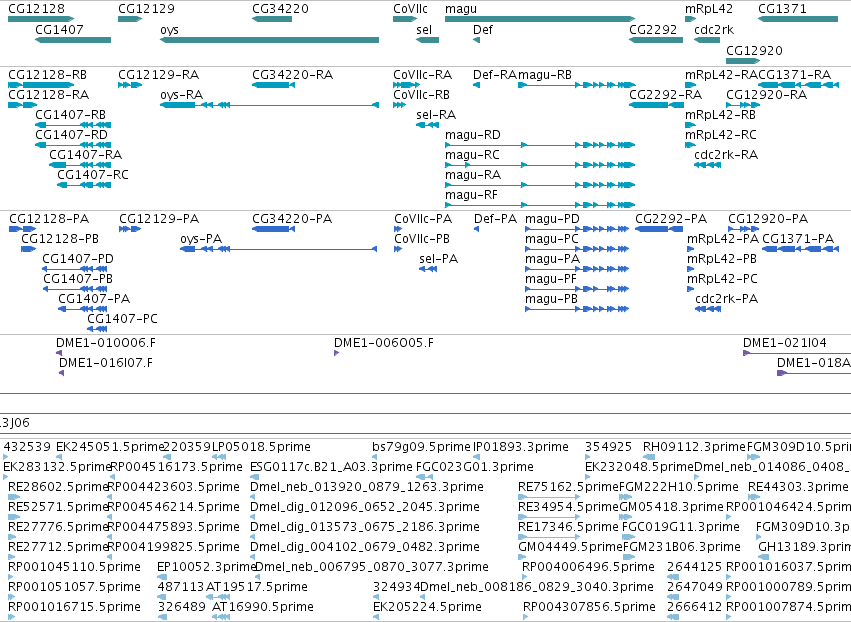Image resolution: width=851 pixels, height=622 pixels.
Task: Click the CG1371 gene label
Action: [782, 9]
